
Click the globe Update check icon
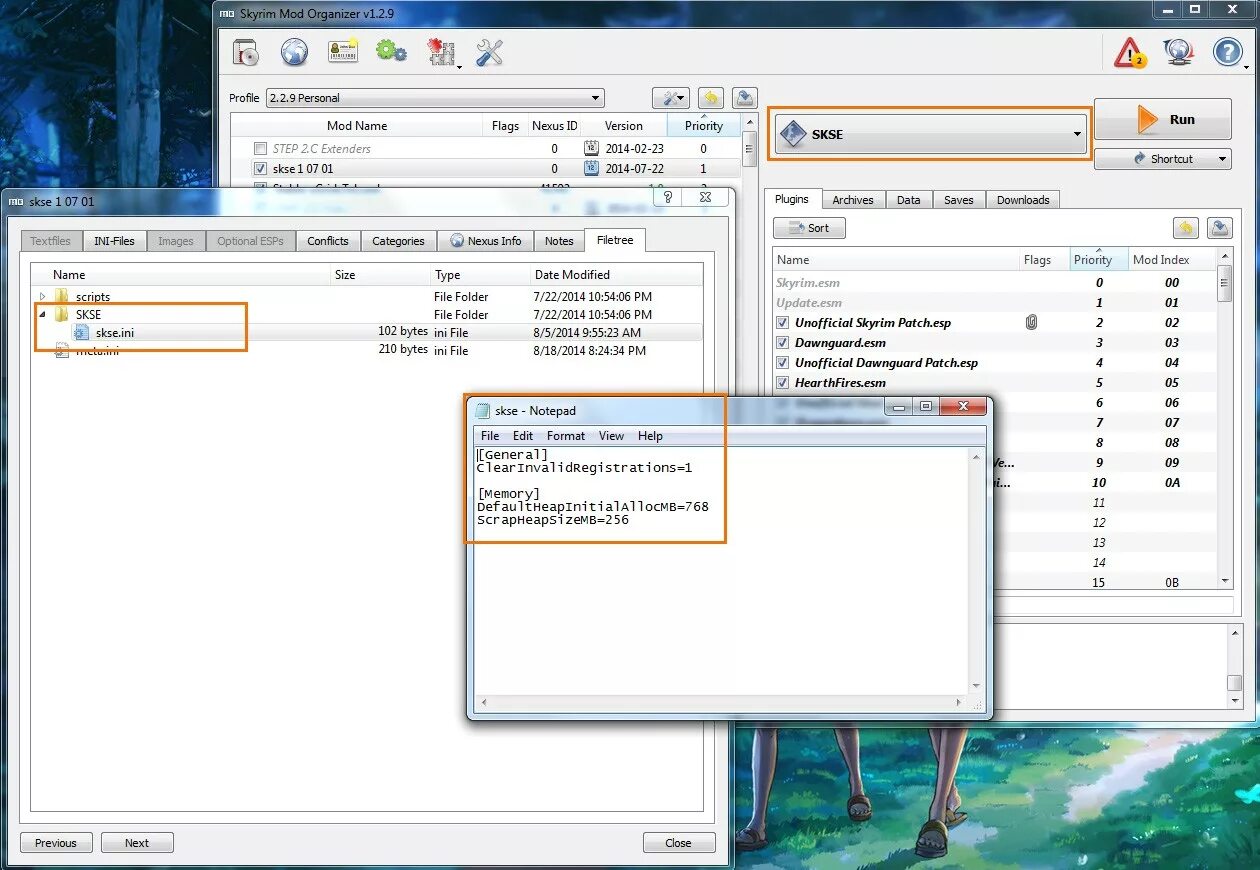coord(1179,52)
